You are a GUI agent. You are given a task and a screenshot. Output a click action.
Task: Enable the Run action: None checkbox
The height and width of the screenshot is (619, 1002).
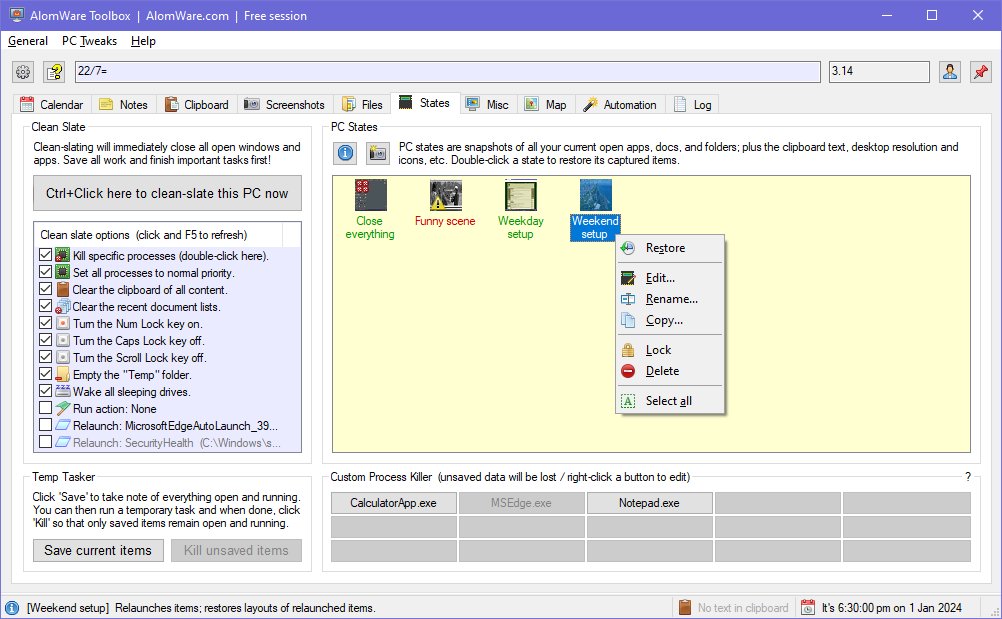[x=45, y=409]
